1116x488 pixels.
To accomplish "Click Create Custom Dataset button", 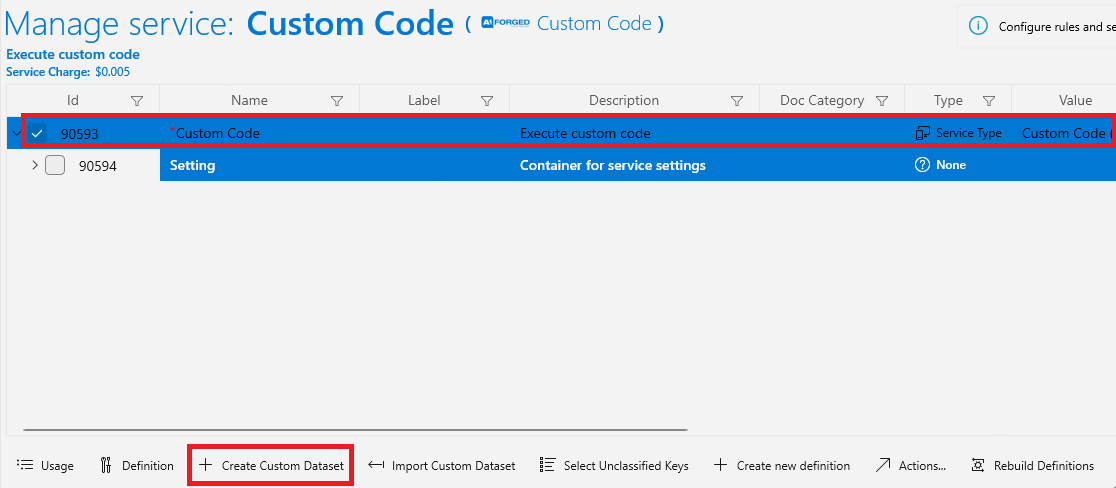I will click(x=271, y=466).
